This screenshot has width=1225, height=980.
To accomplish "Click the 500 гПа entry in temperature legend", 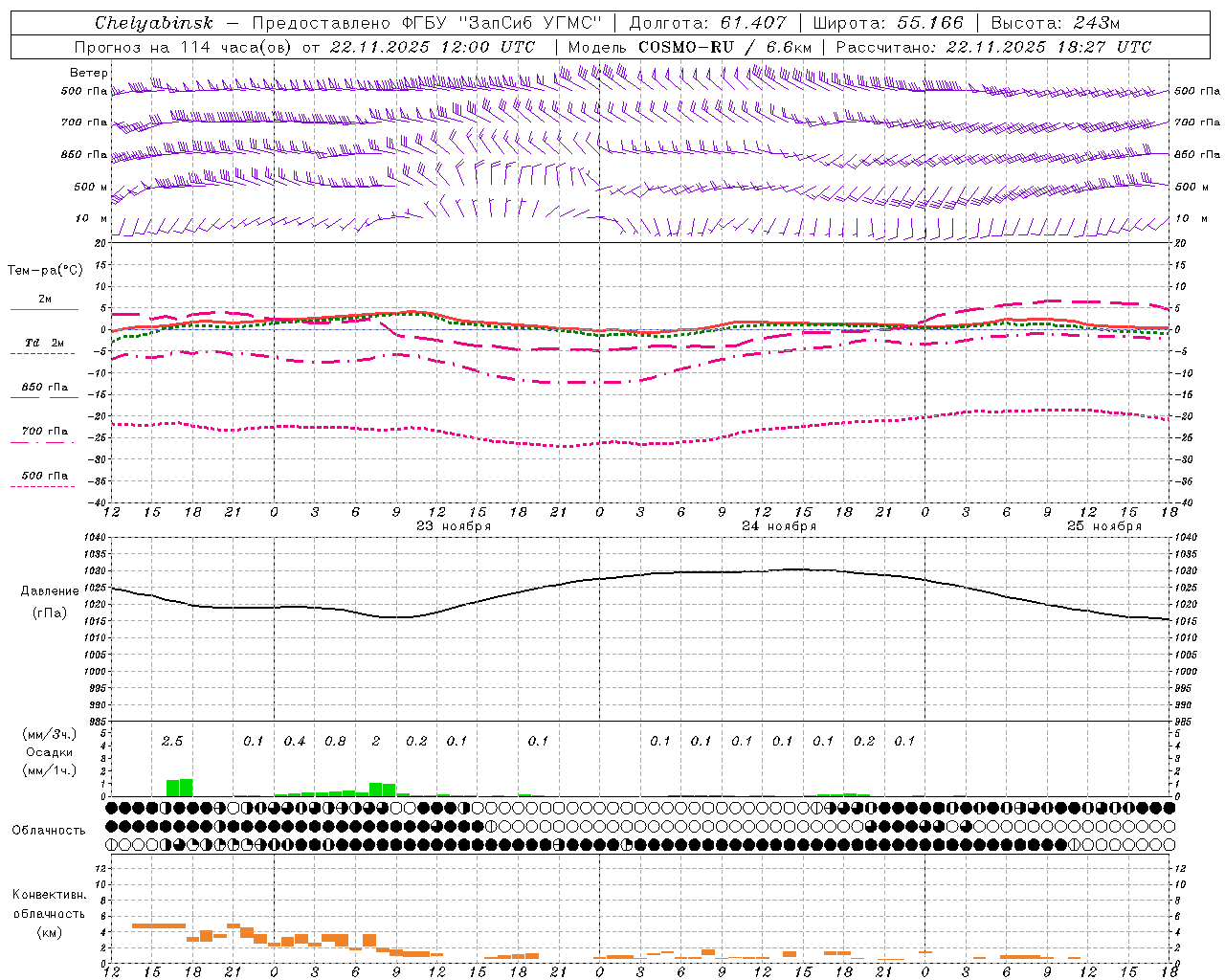I will (x=45, y=476).
